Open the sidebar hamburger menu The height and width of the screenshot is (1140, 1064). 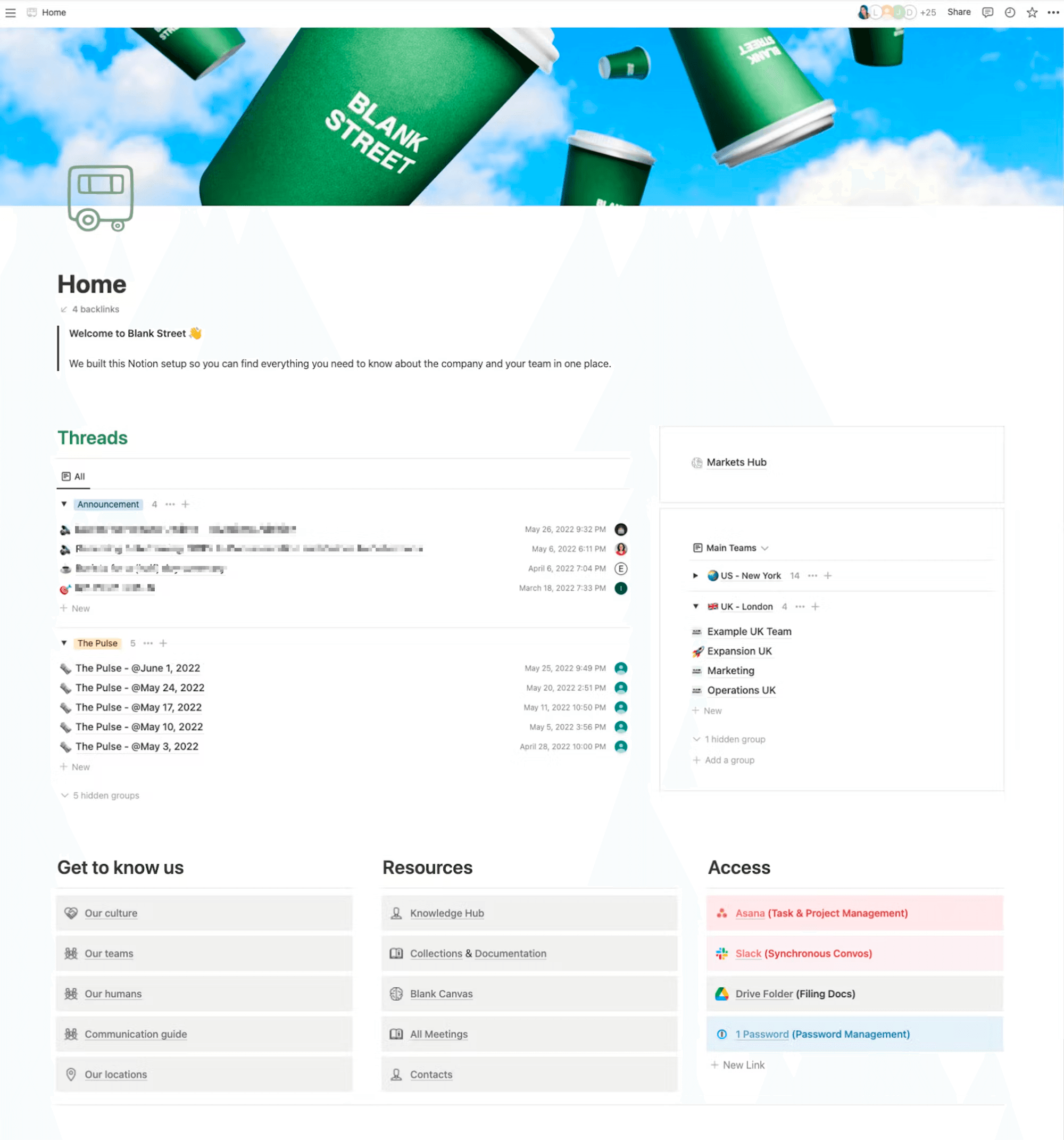pyautogui.click(x=10, y=13)
